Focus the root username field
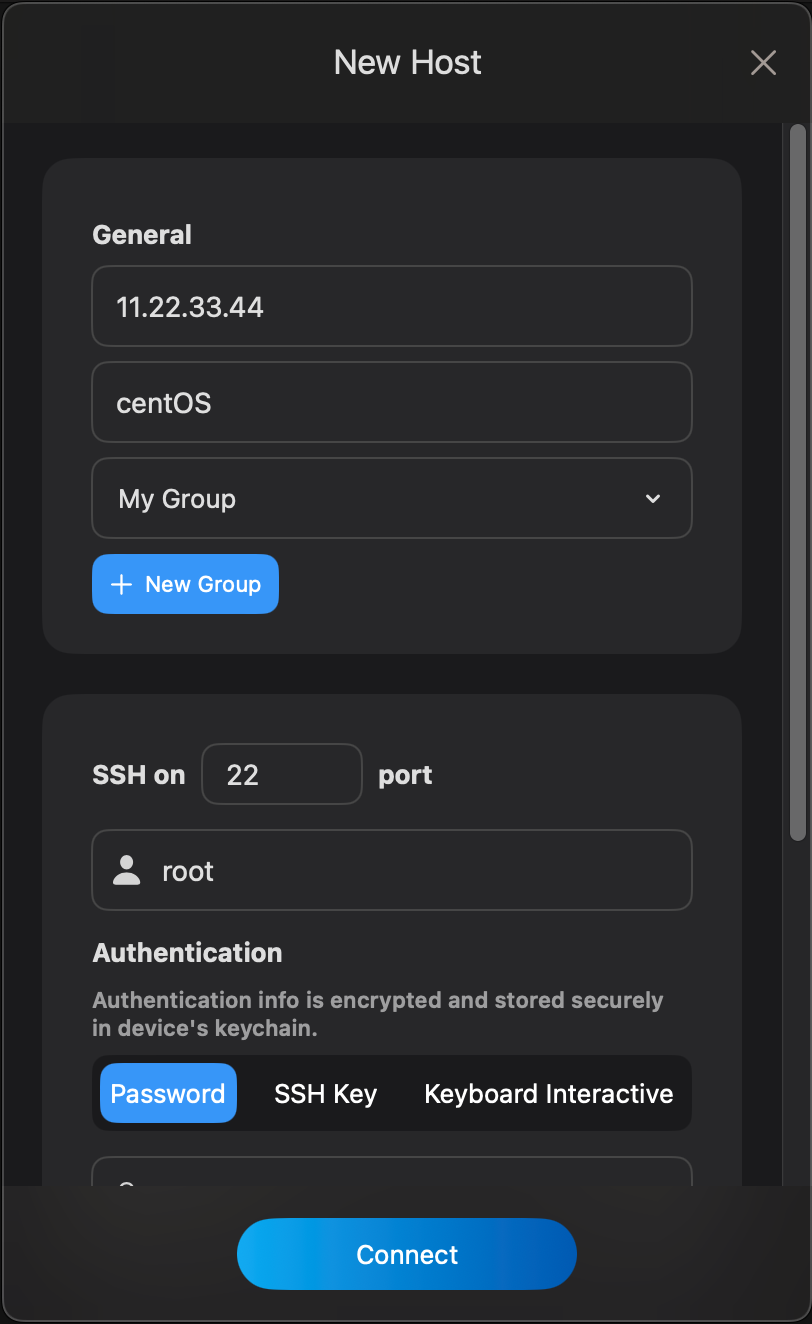The width and height of the screenshot is (812, 1324). click(x=392, y=870)
